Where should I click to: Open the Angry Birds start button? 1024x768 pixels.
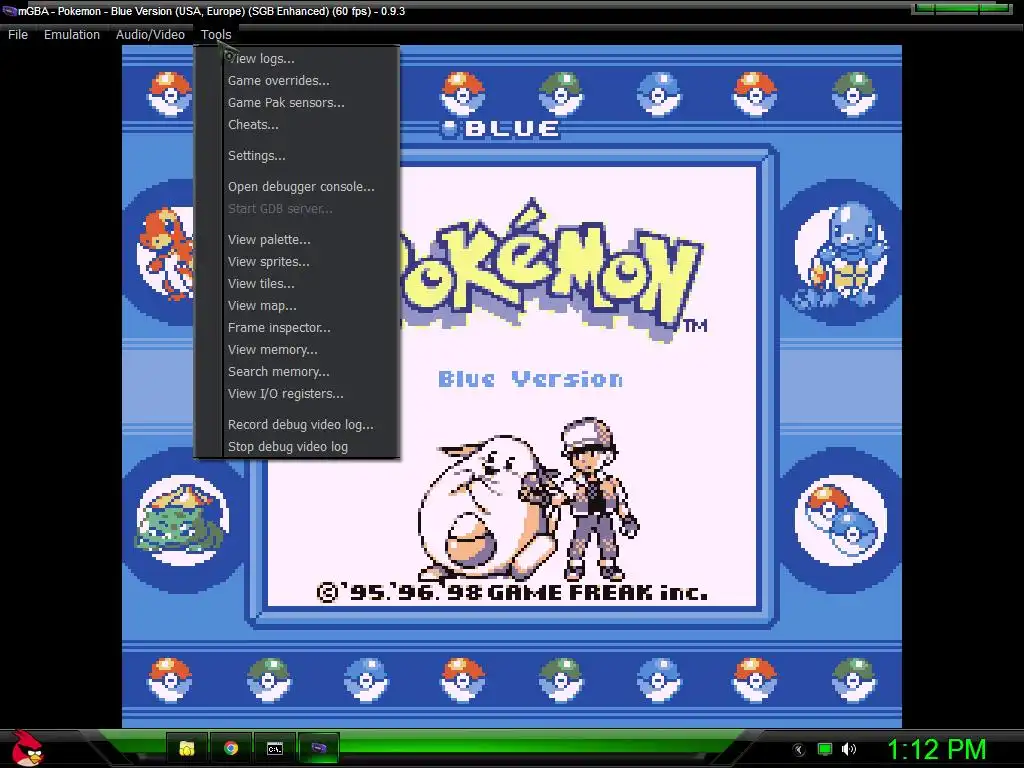click(x=27, y=748)
